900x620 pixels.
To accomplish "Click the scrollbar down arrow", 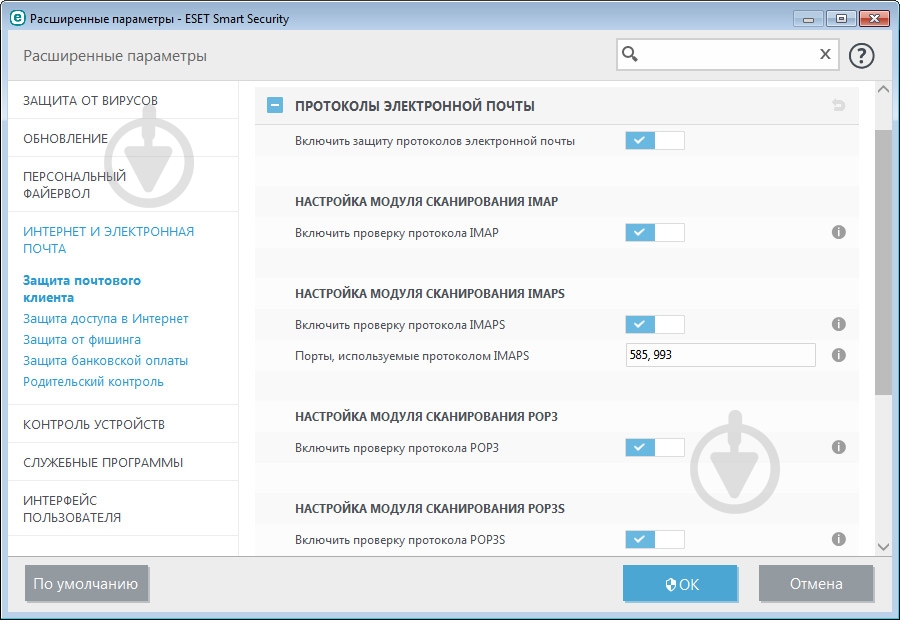I will (882, 546).
